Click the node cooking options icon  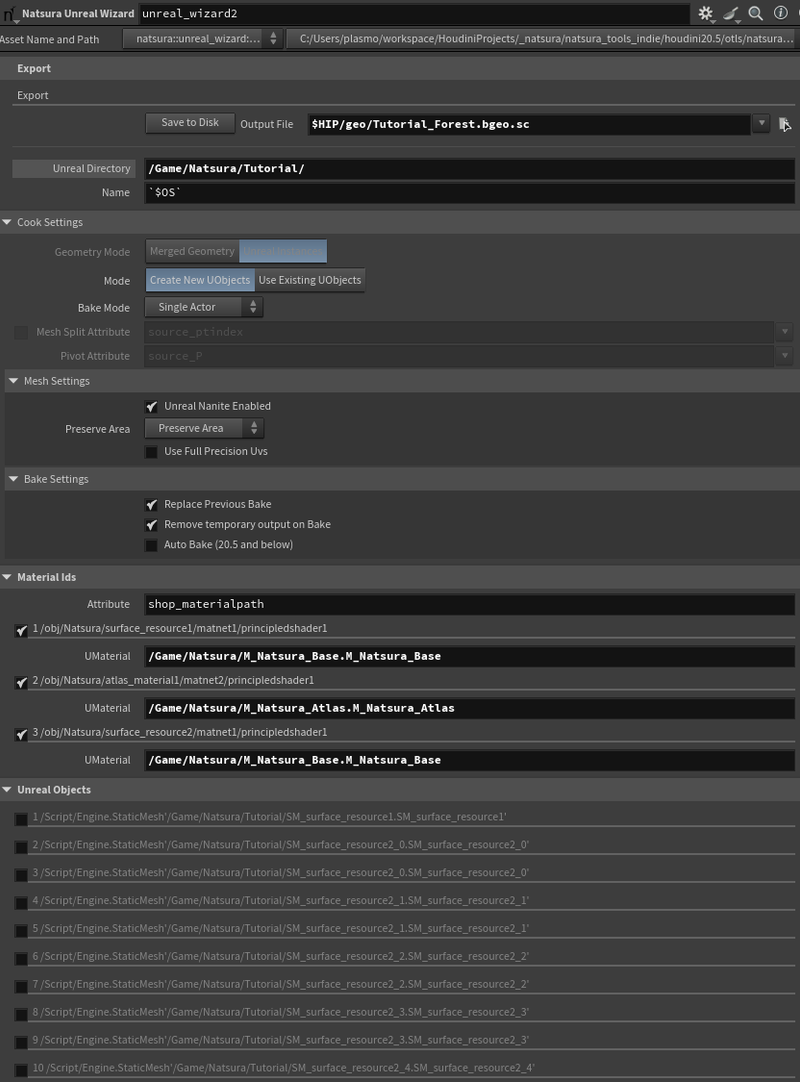(x=731, y=13)
